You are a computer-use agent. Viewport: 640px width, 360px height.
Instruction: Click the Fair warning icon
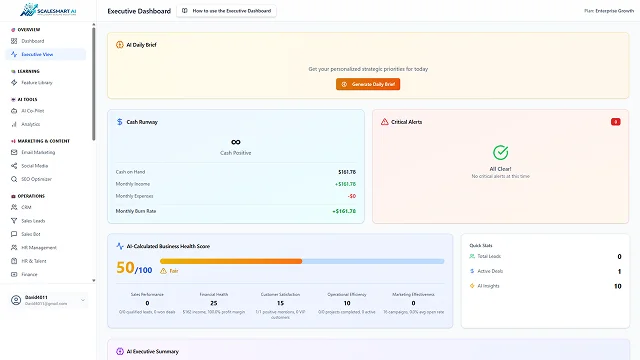(163, 271)
